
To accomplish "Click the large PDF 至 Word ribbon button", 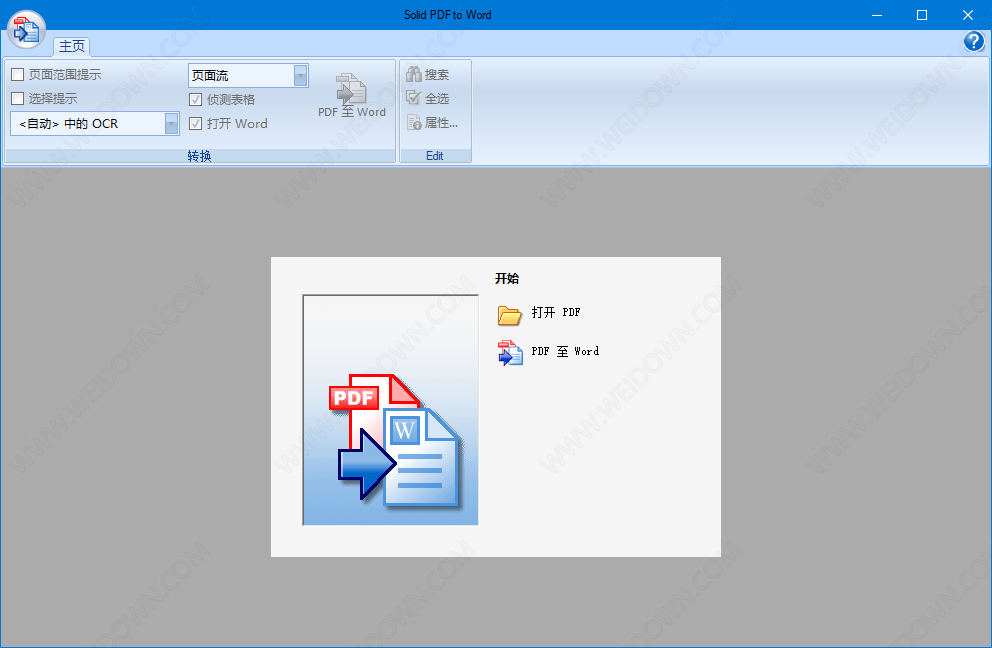I will tap(352, 96).
